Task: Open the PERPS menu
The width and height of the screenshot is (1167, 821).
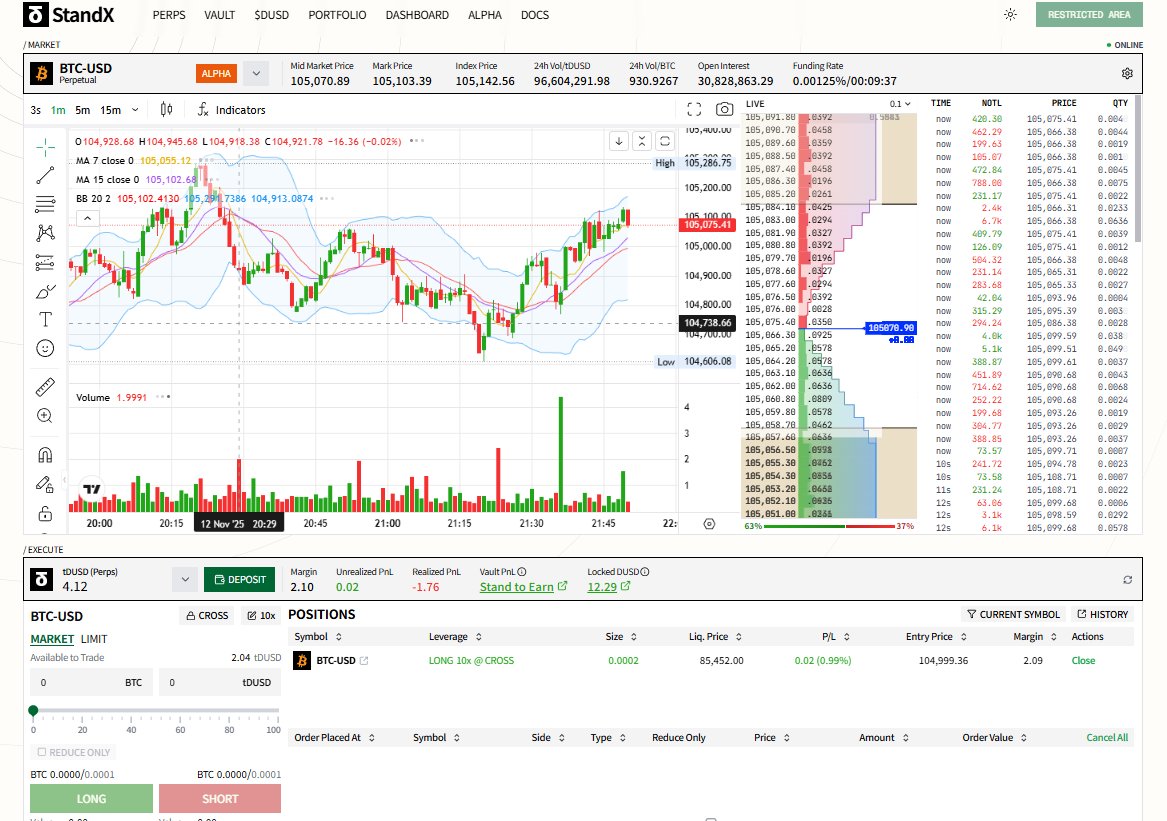Action: point(169,15)
